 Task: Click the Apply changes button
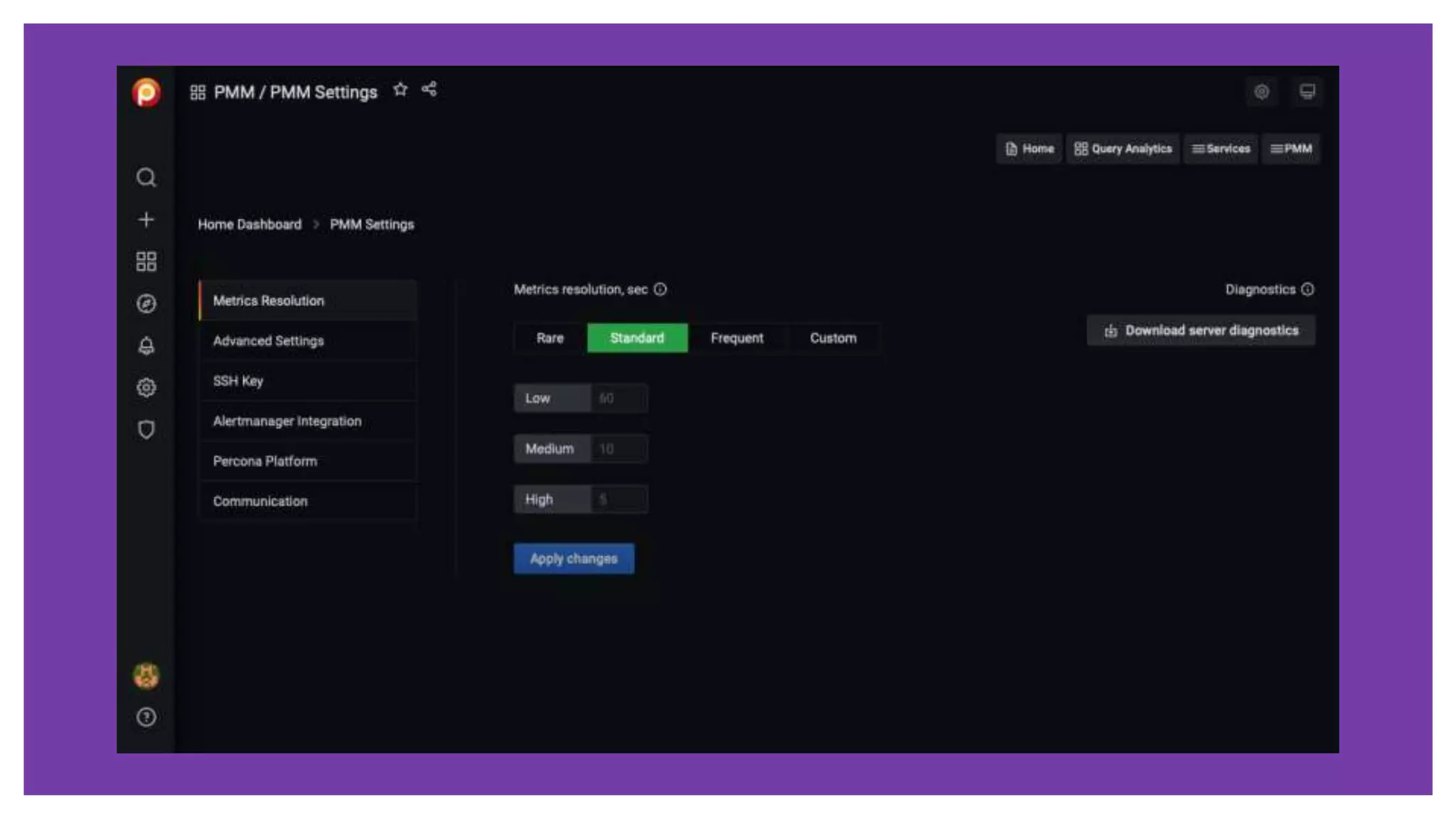click(574, 559)
